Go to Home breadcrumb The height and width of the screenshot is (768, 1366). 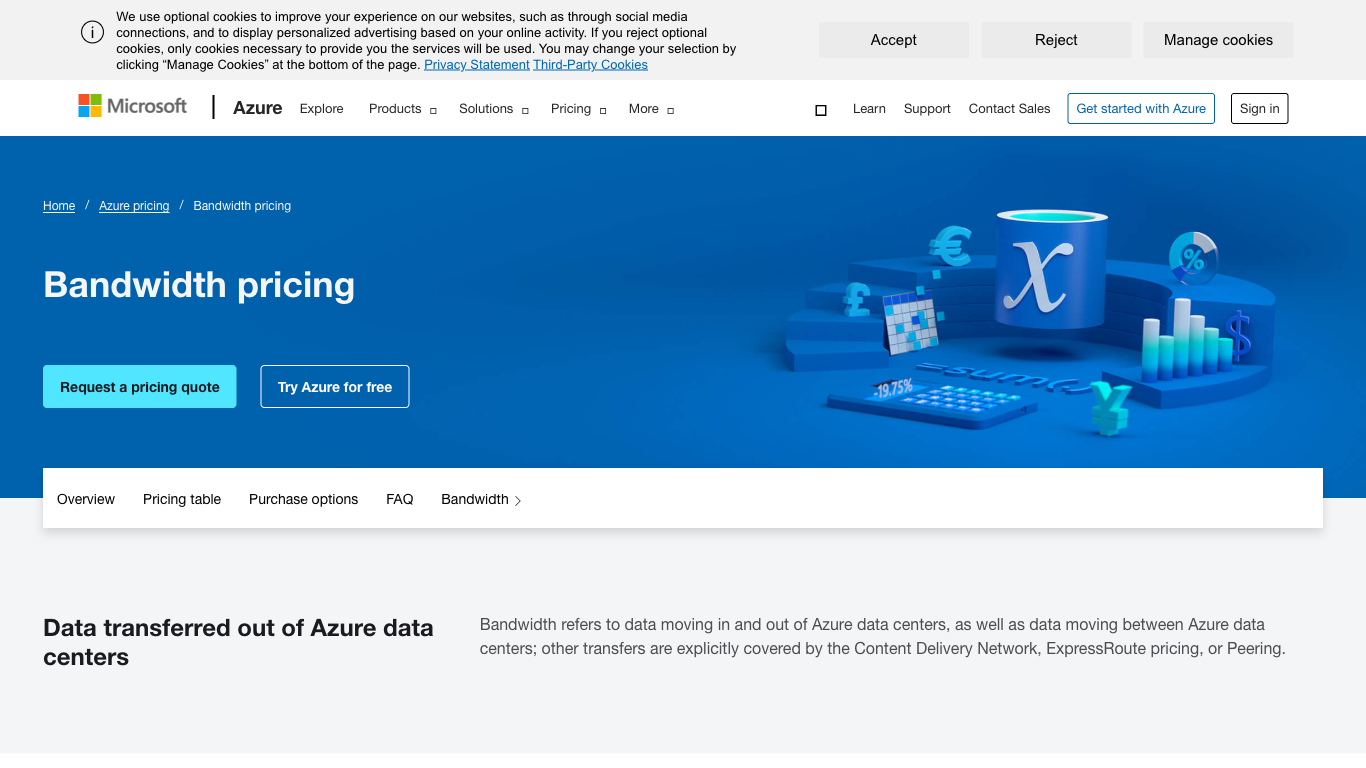click(x=59, y=206)
